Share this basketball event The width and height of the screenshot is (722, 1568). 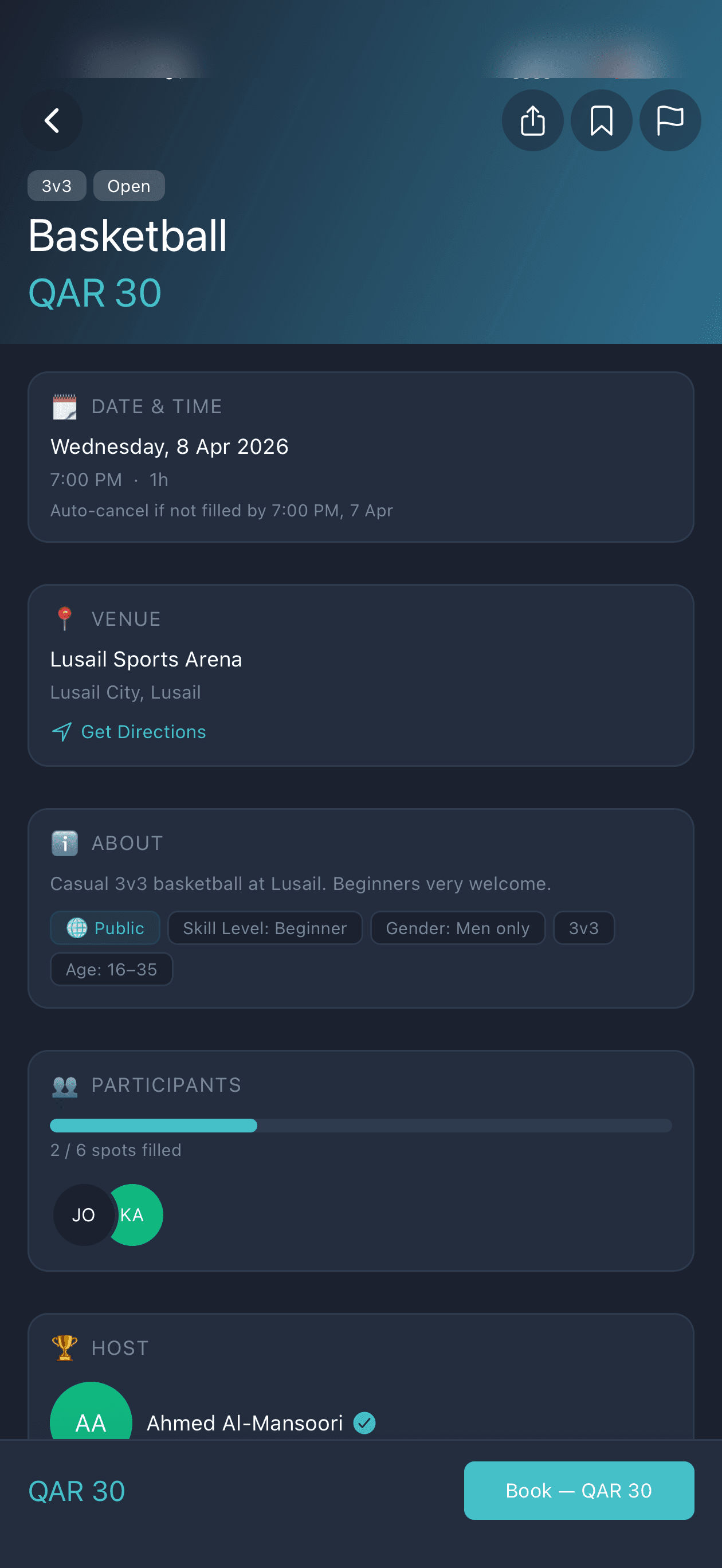coord(533,120)
